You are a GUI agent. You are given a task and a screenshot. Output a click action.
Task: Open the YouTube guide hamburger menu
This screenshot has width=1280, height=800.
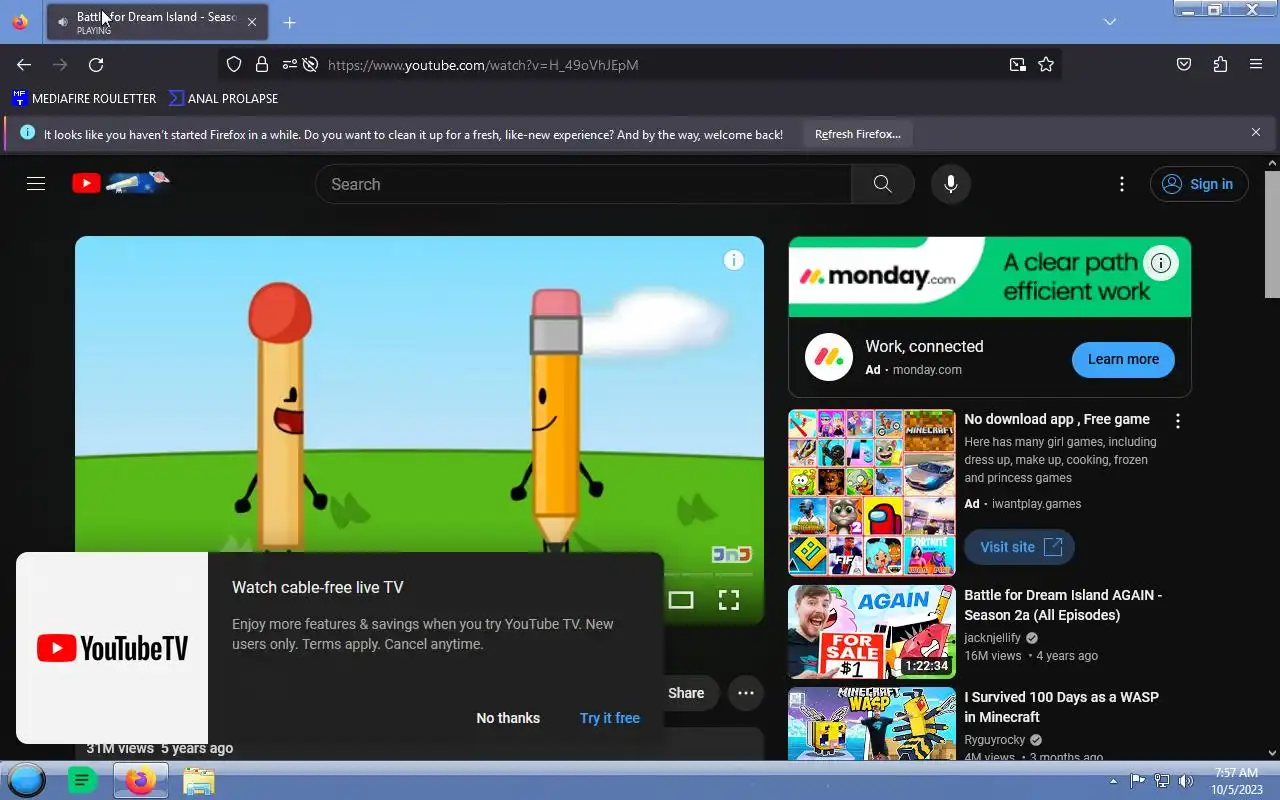pyautogui.click(x=36, y=184)
